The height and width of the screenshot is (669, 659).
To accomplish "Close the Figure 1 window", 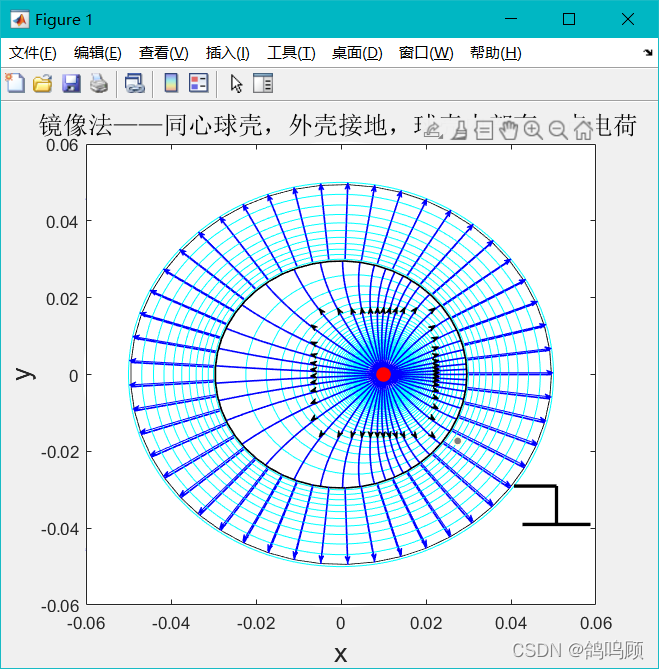I will pos(627,19).
